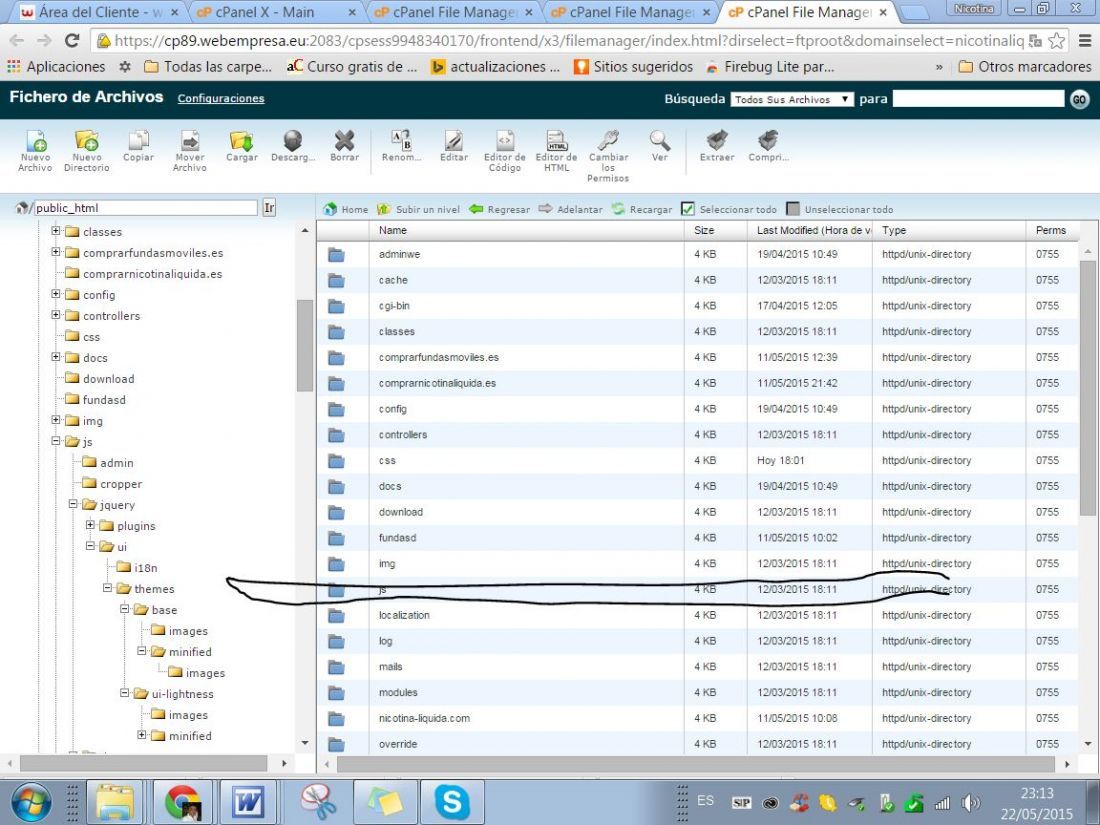This screenshot has height=825, width=1100.
Task: Click the Editar toolbar icon
Action: coord(454,141)
